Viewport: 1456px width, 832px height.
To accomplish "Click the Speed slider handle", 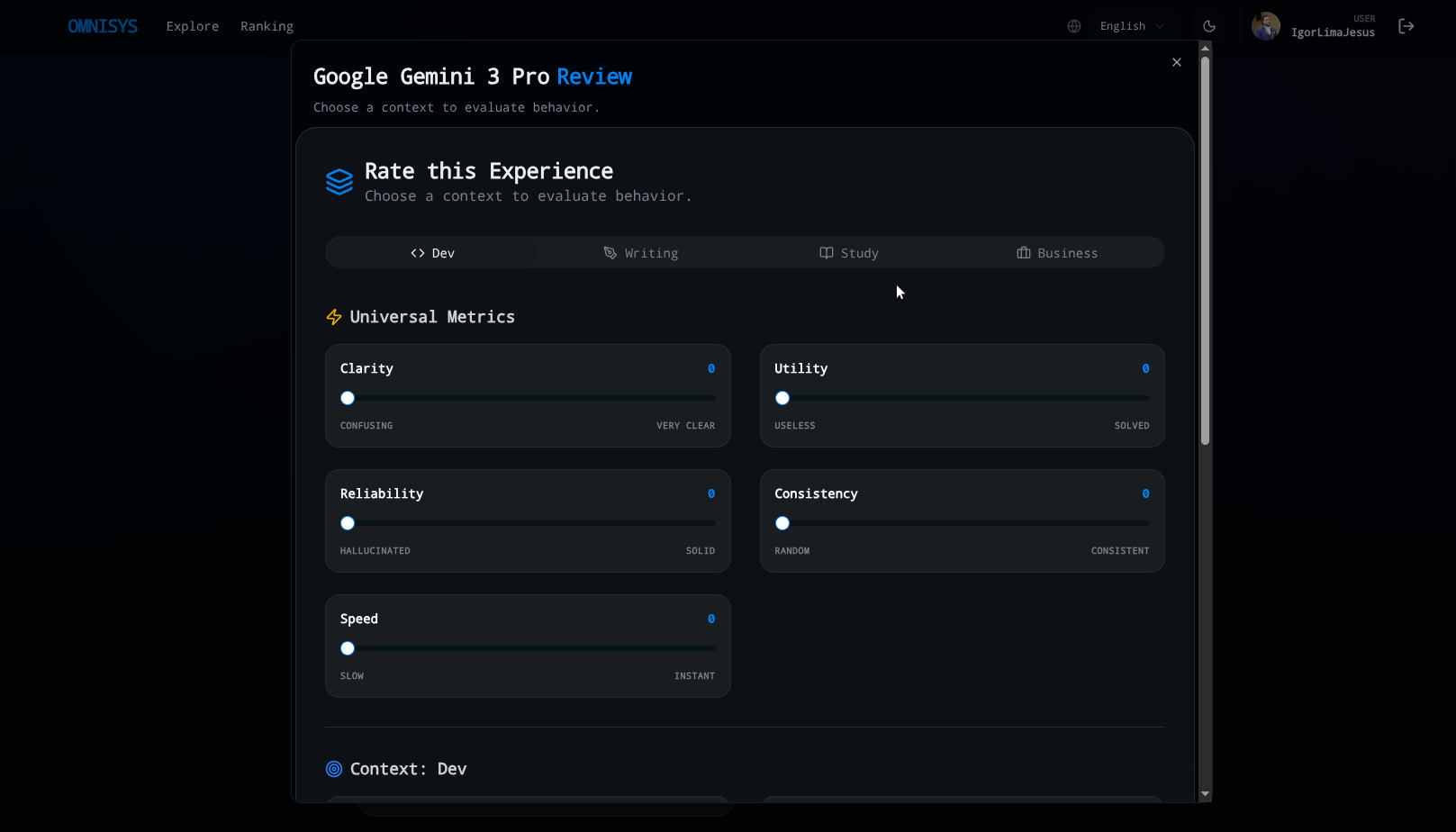I will 348,647.
